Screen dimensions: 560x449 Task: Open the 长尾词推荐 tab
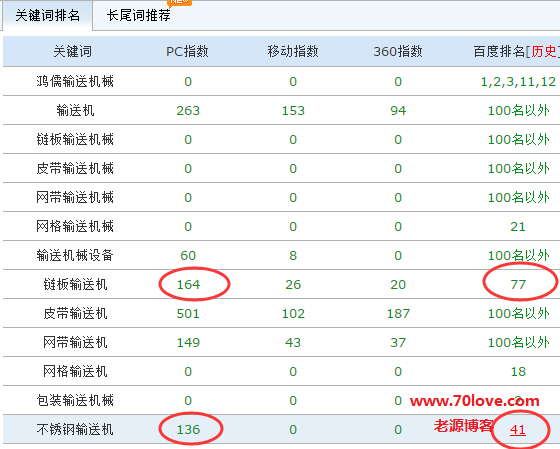(x=139, y=15)
